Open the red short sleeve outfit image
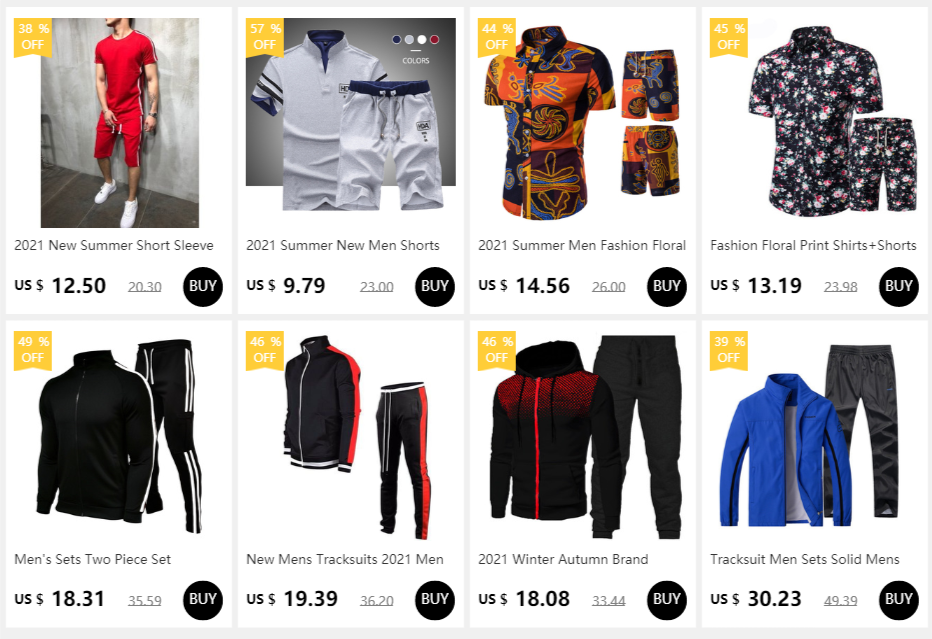Screen dimensions: 932x639 click(x=119, y=122)
